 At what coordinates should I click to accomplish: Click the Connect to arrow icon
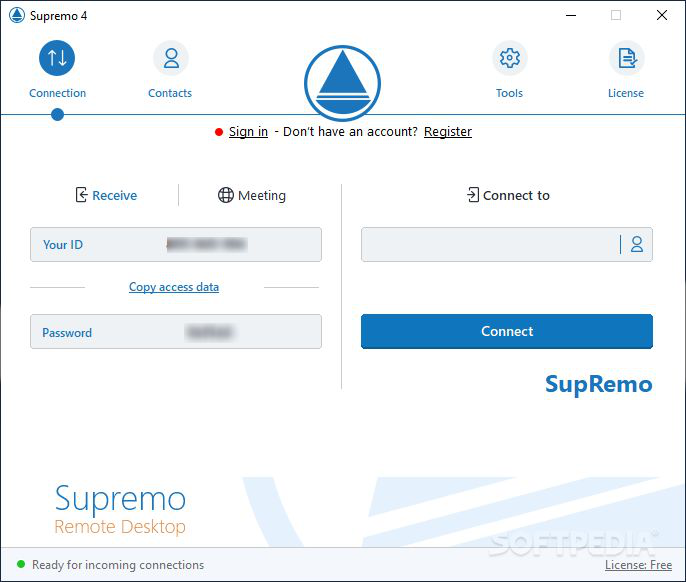(x=473, y=195)
